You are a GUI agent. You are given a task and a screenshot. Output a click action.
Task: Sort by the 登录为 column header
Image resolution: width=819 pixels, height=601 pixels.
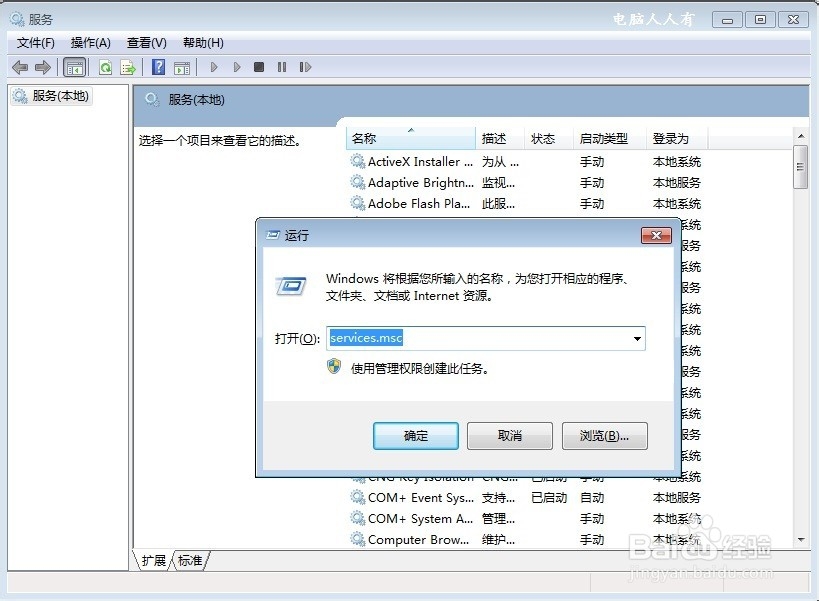pyautogui.click(x=676, y=138)
